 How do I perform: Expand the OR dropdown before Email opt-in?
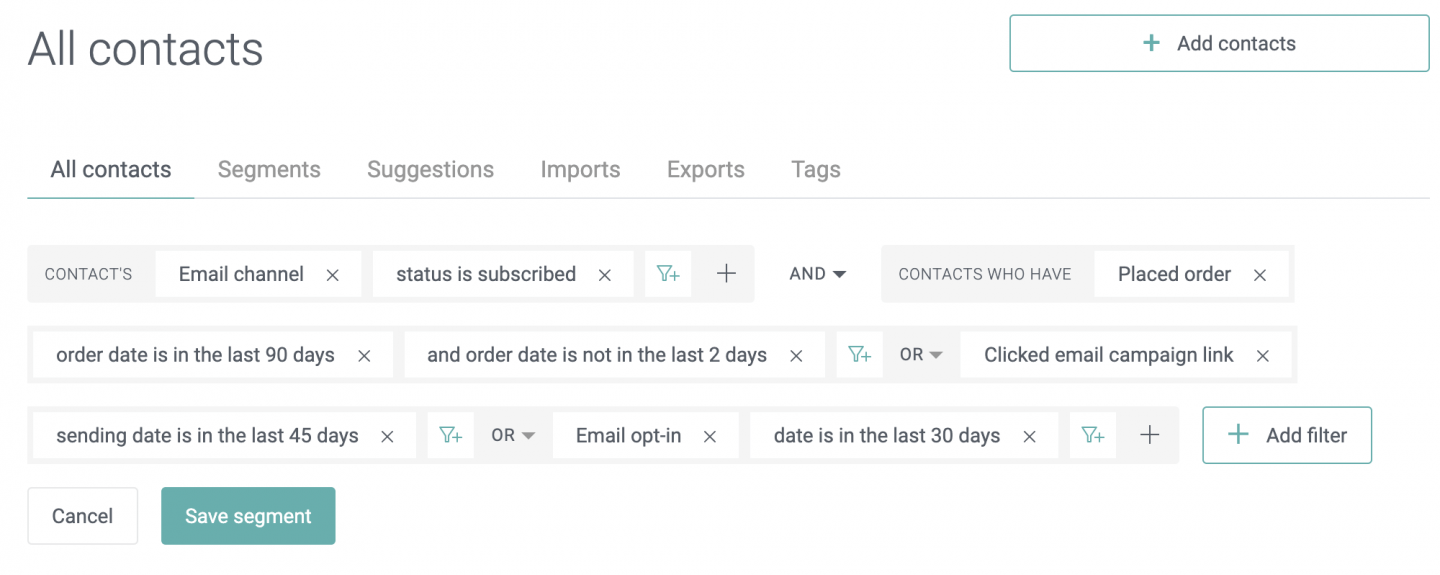[513, 436]
